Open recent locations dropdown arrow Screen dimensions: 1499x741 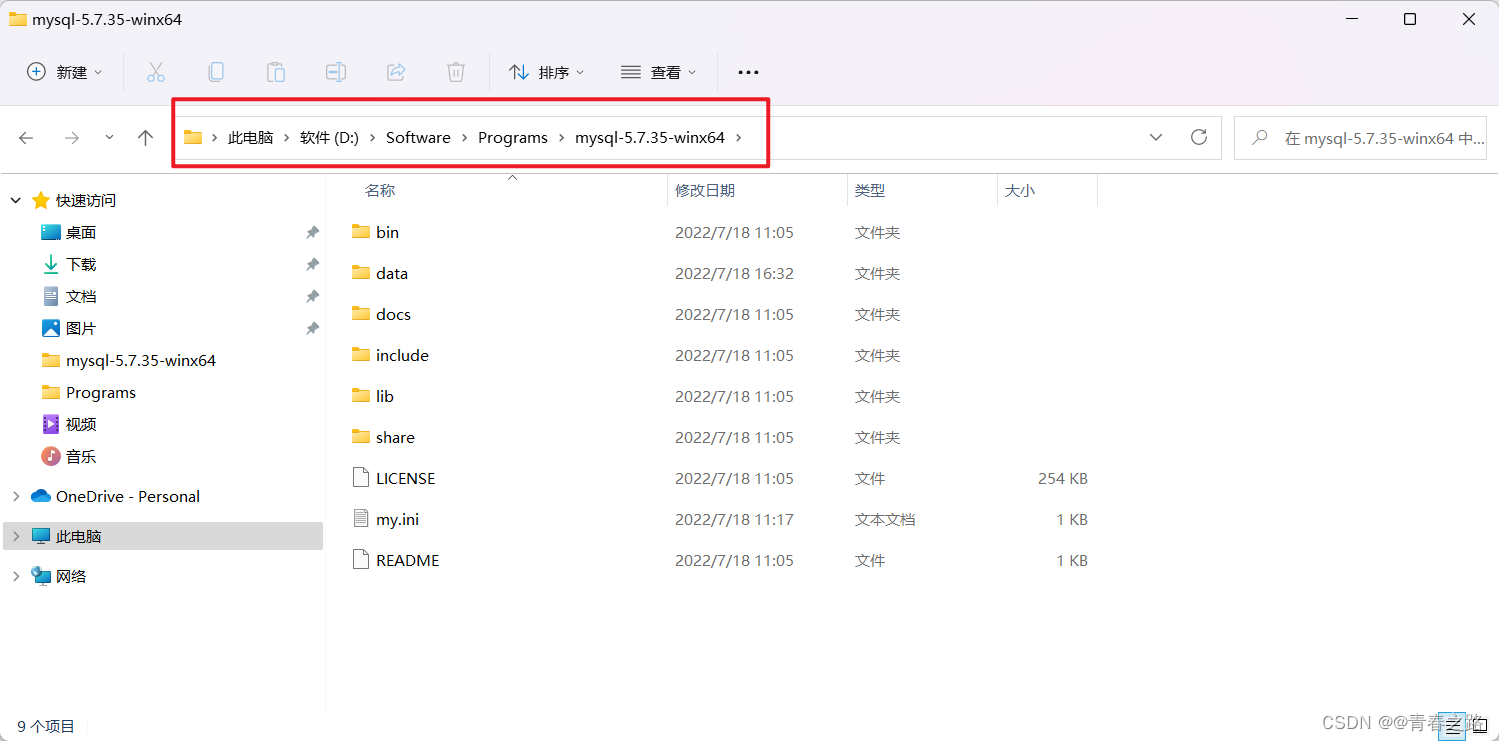click(x=109, y=138)
